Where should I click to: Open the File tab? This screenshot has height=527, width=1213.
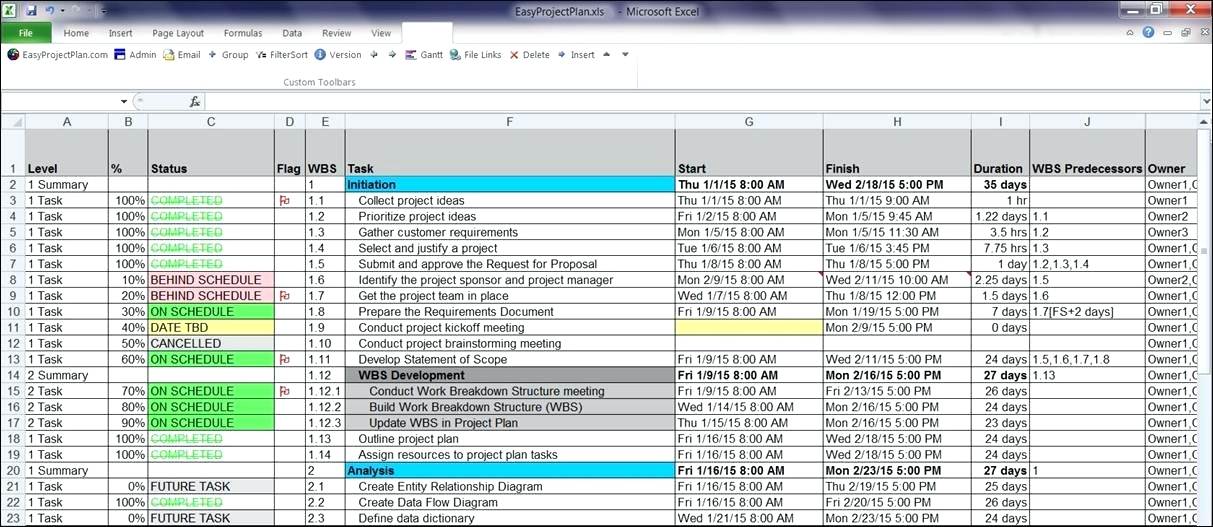pos(25,33)
